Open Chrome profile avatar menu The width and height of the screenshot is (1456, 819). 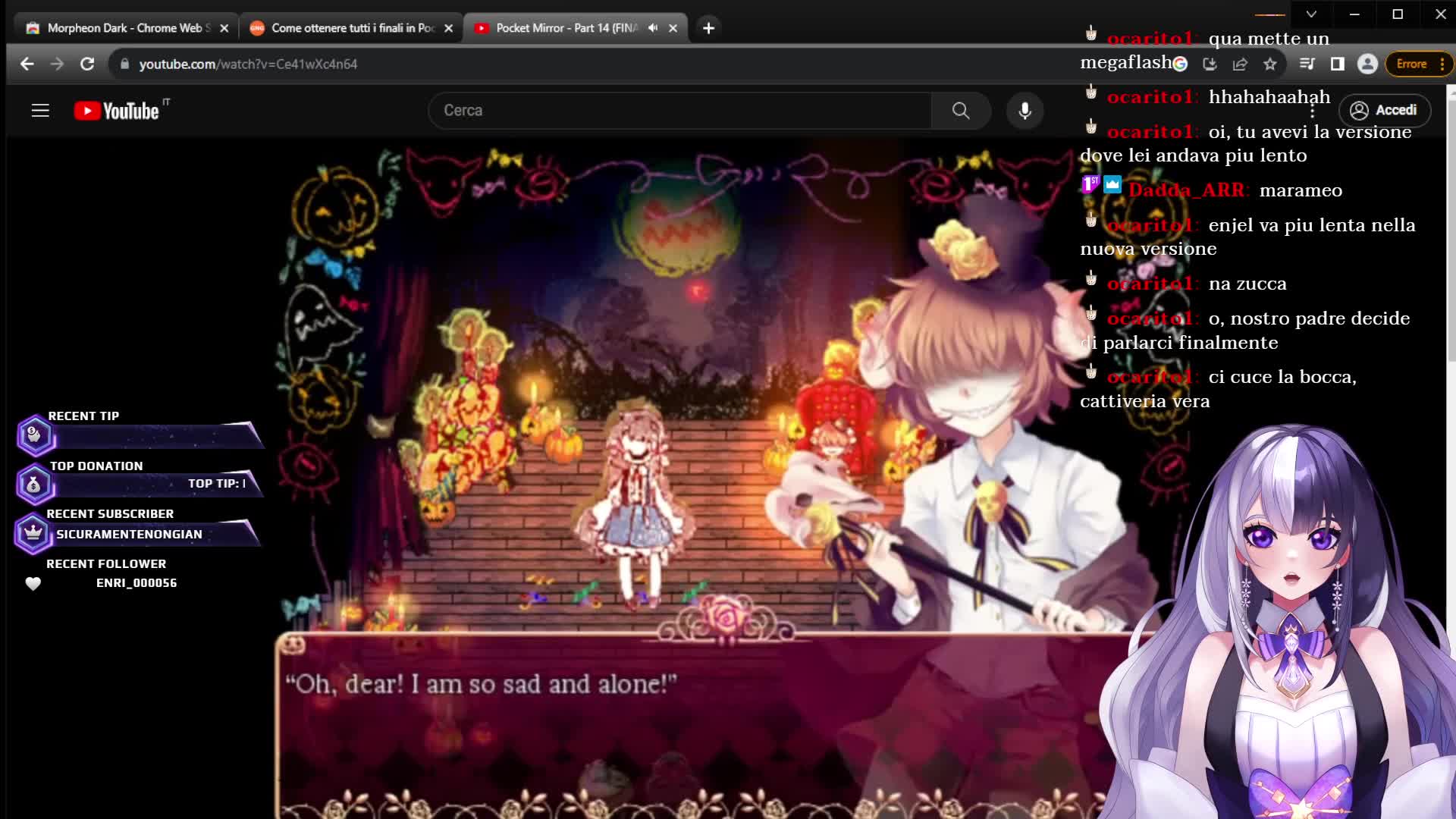click(1367, 64)
